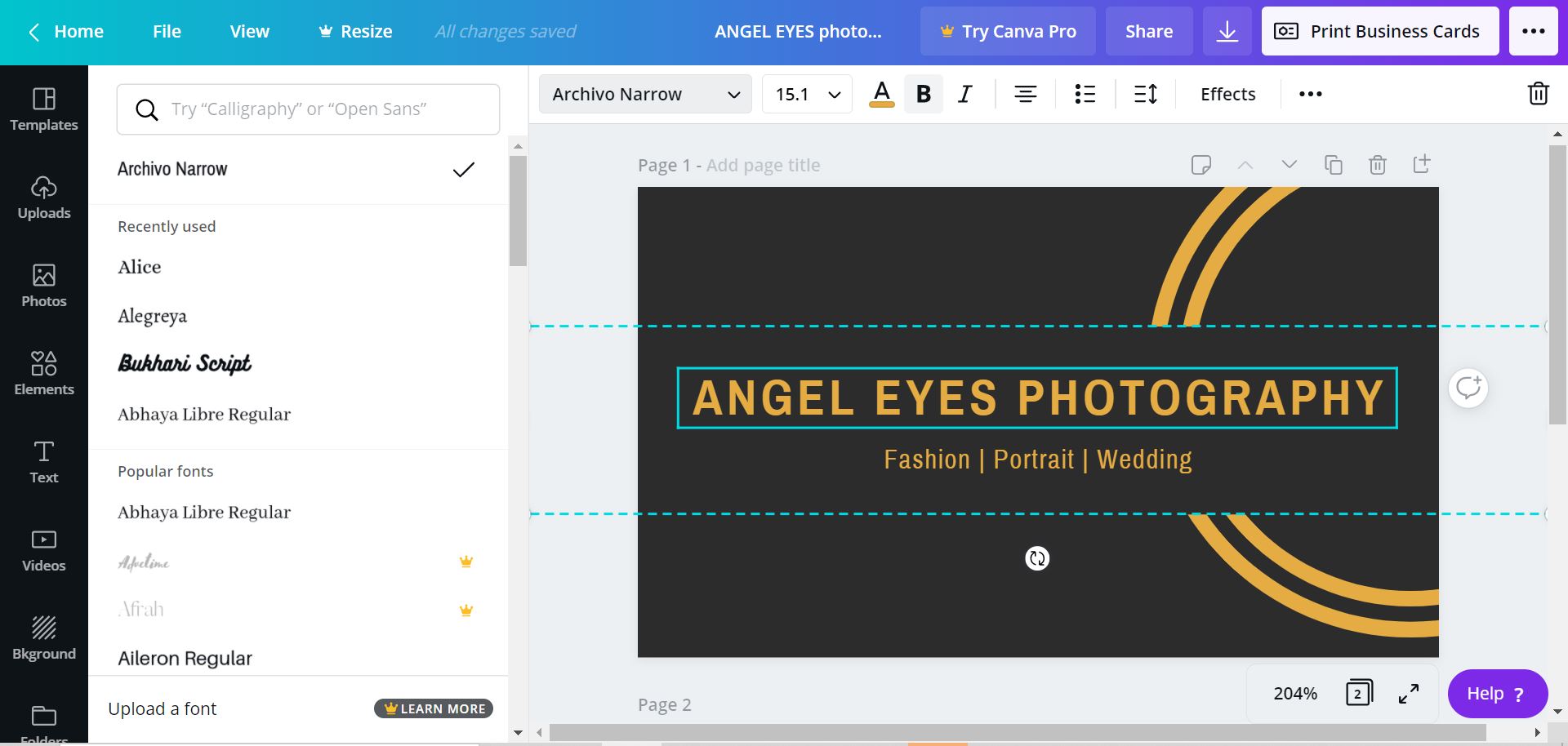Open line spacing options
1568x746 pixels.
point(1146,94)
